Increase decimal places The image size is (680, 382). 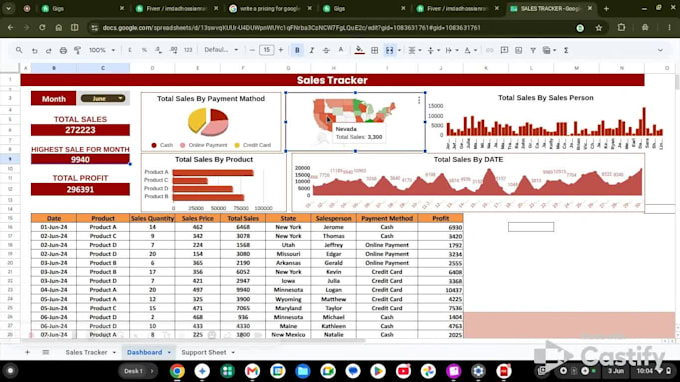click(173, 50)
